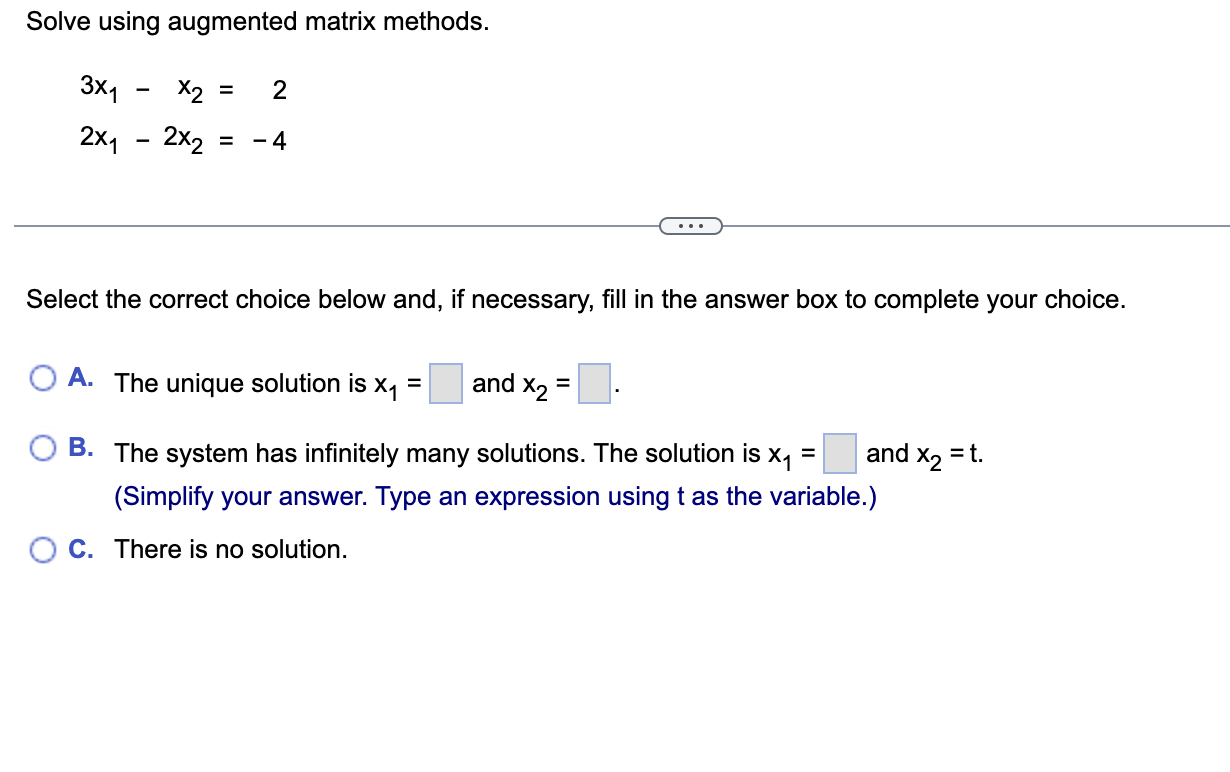The image size is (1230, 772).
Task: Click the x2 answer box in choice A
Action: [594, 383]
